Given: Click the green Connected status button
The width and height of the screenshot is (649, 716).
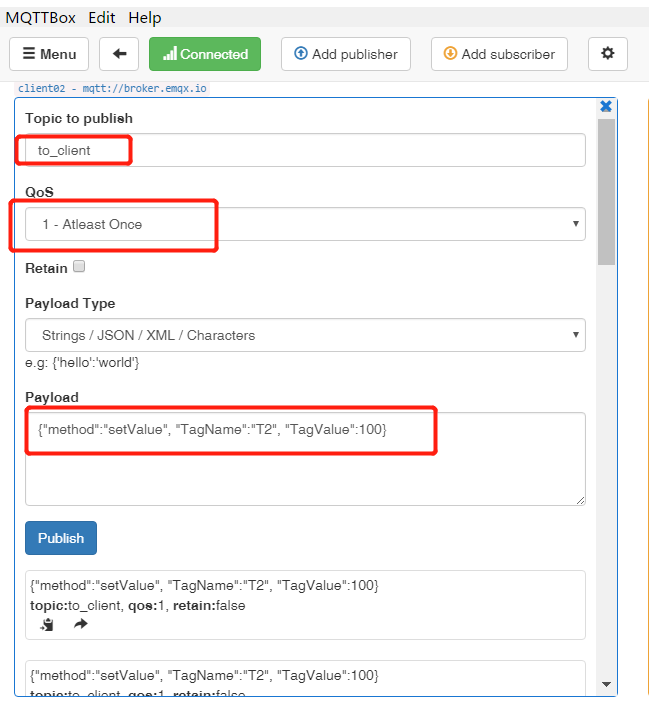Looking at the screenshot, I should tap(205, 54).
